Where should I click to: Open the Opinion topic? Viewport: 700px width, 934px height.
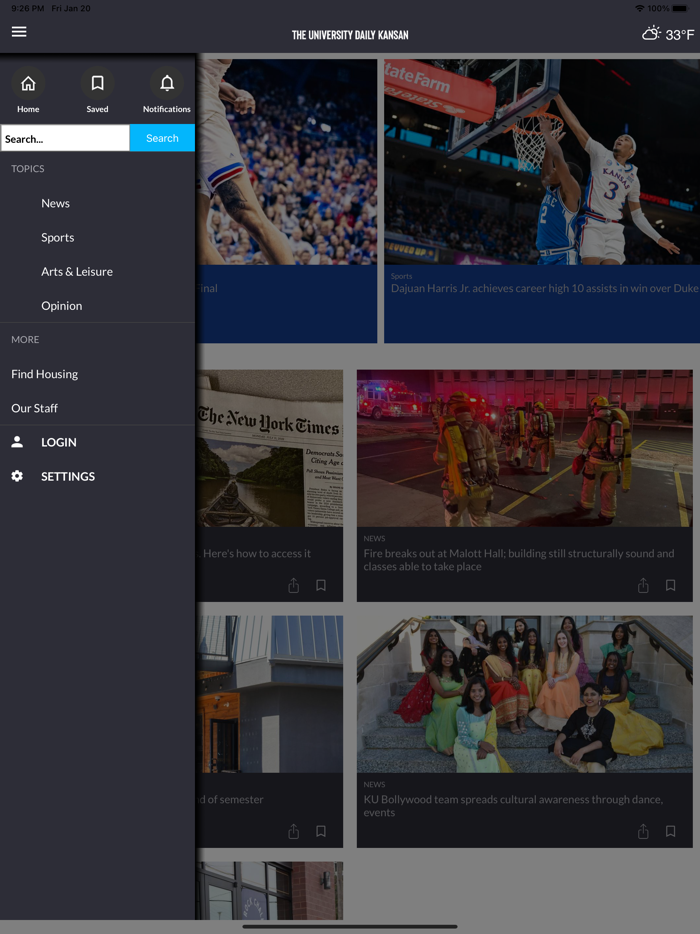click(61, 306)
